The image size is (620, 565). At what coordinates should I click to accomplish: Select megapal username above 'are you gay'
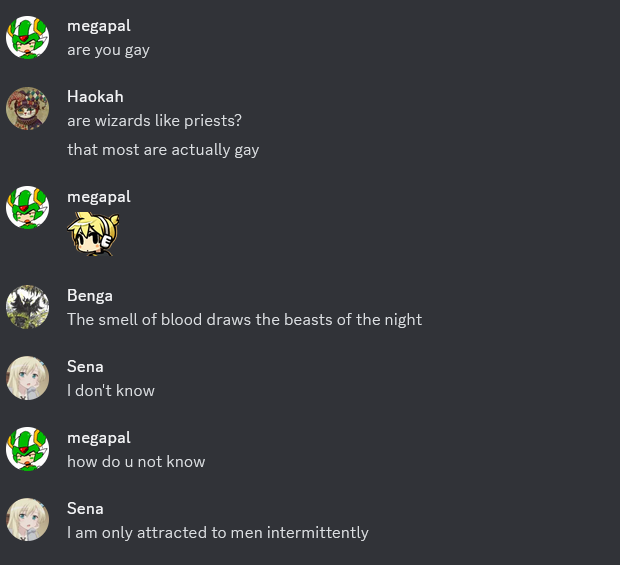99,26
